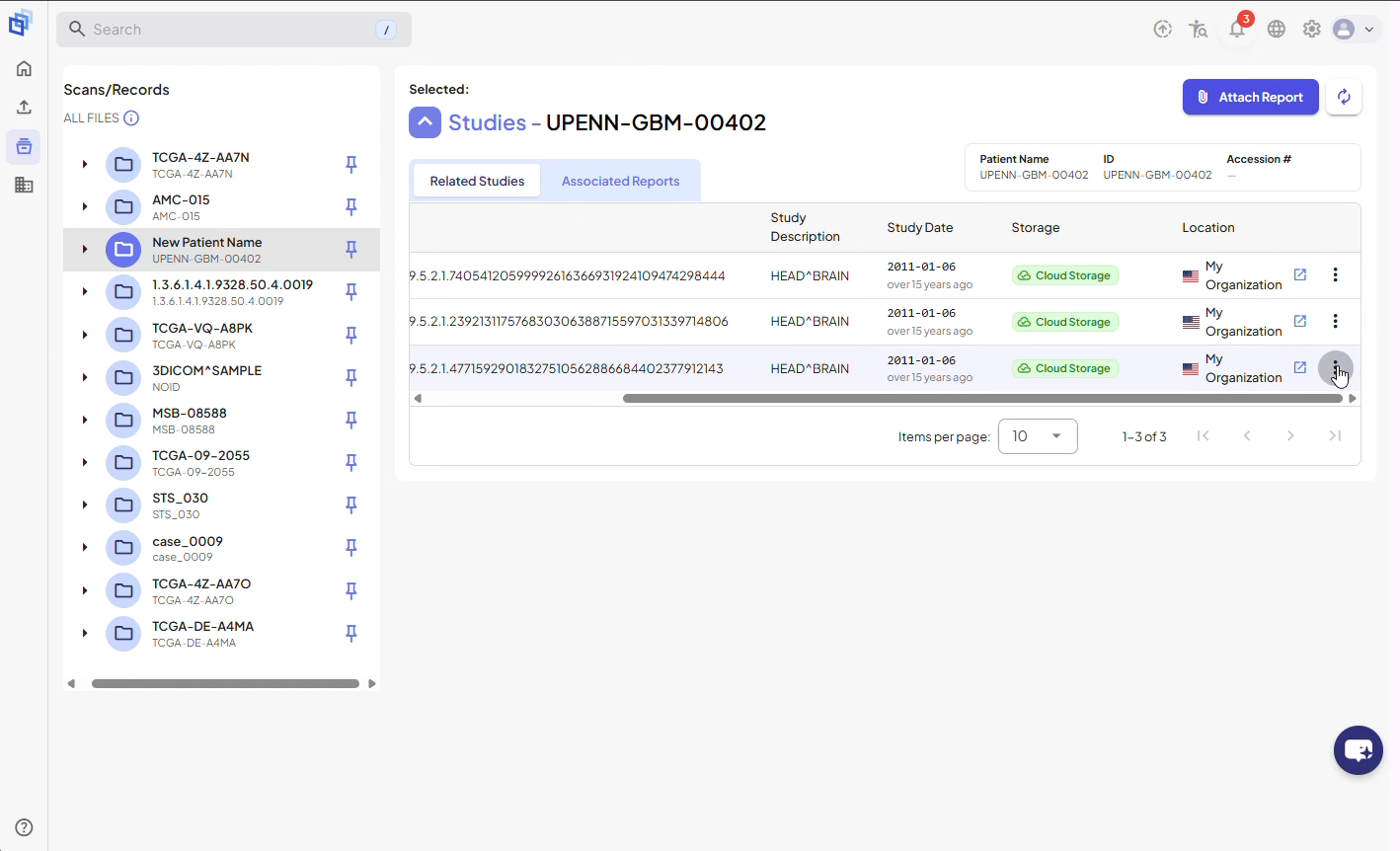Open first study's external link icon
Image resolution: width=1400 pixels, height=851 pixels.
(1300, 274)
